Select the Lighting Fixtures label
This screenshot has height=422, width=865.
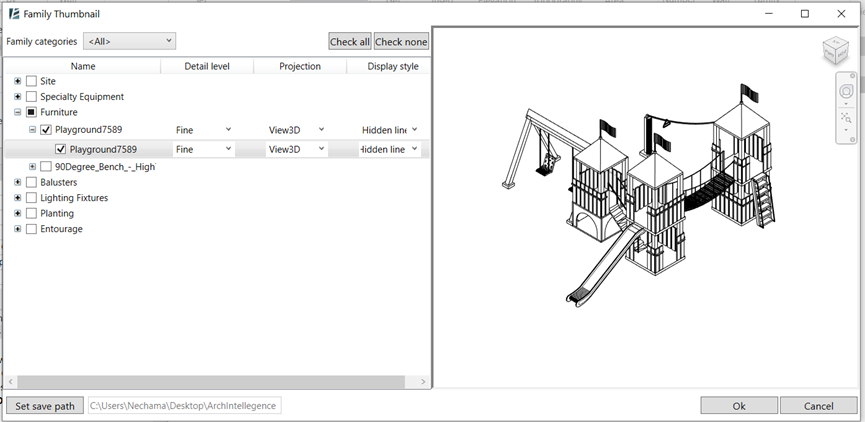pos(74,197)
